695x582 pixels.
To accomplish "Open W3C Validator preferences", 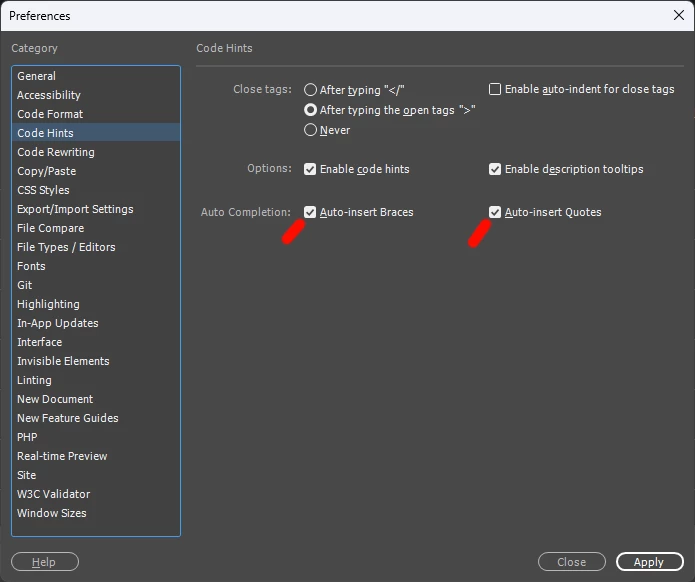I will [96, 494].
